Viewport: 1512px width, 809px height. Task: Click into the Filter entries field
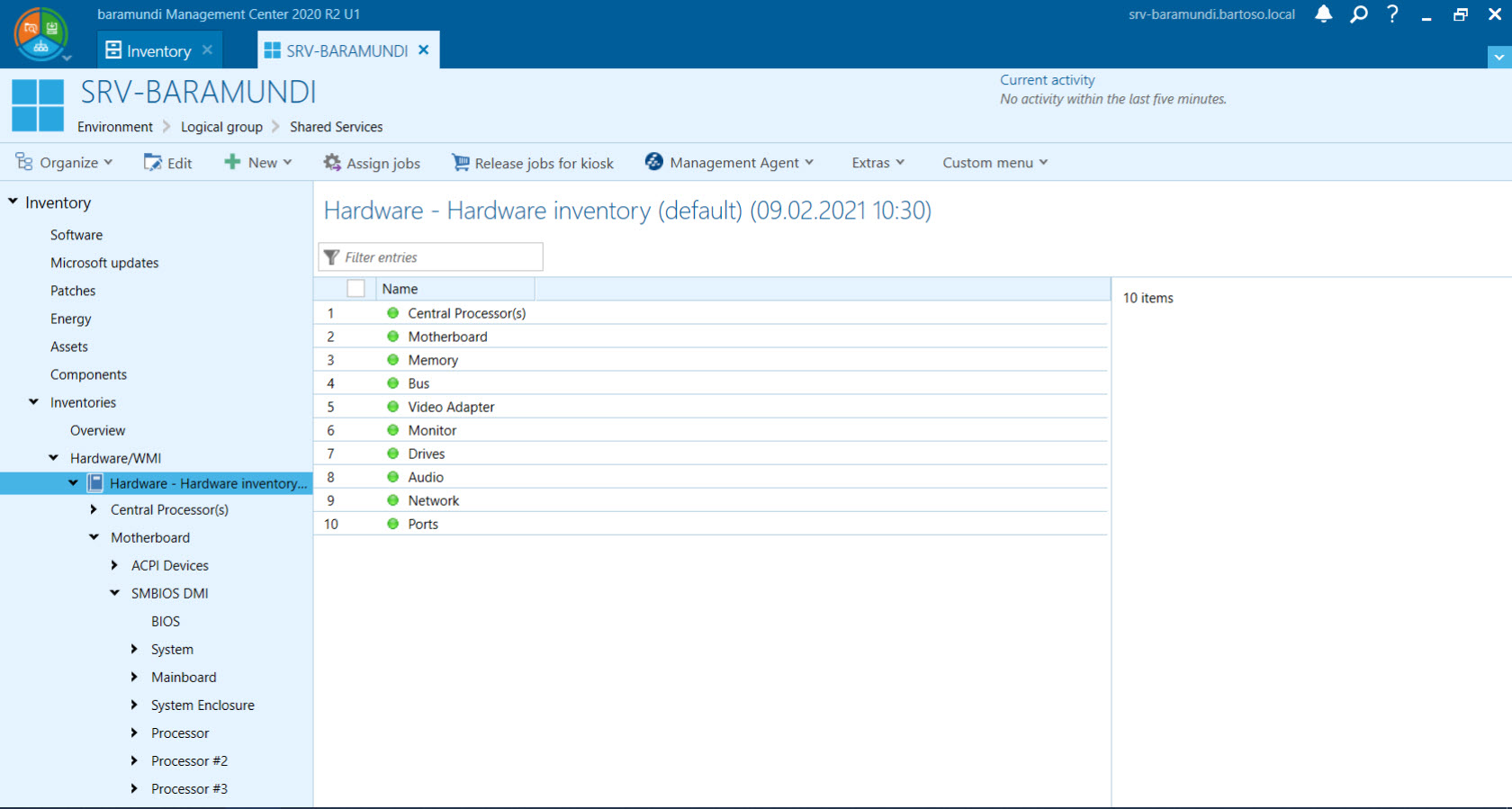(x=431, y=256)
